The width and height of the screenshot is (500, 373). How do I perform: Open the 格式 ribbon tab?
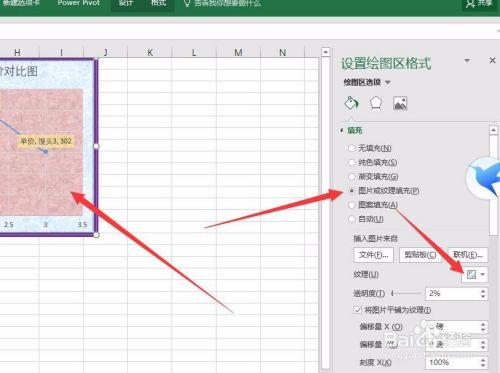[158, 3]
